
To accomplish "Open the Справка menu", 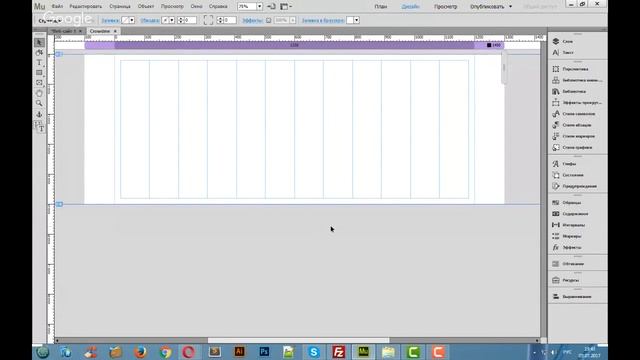I will 218,7.
